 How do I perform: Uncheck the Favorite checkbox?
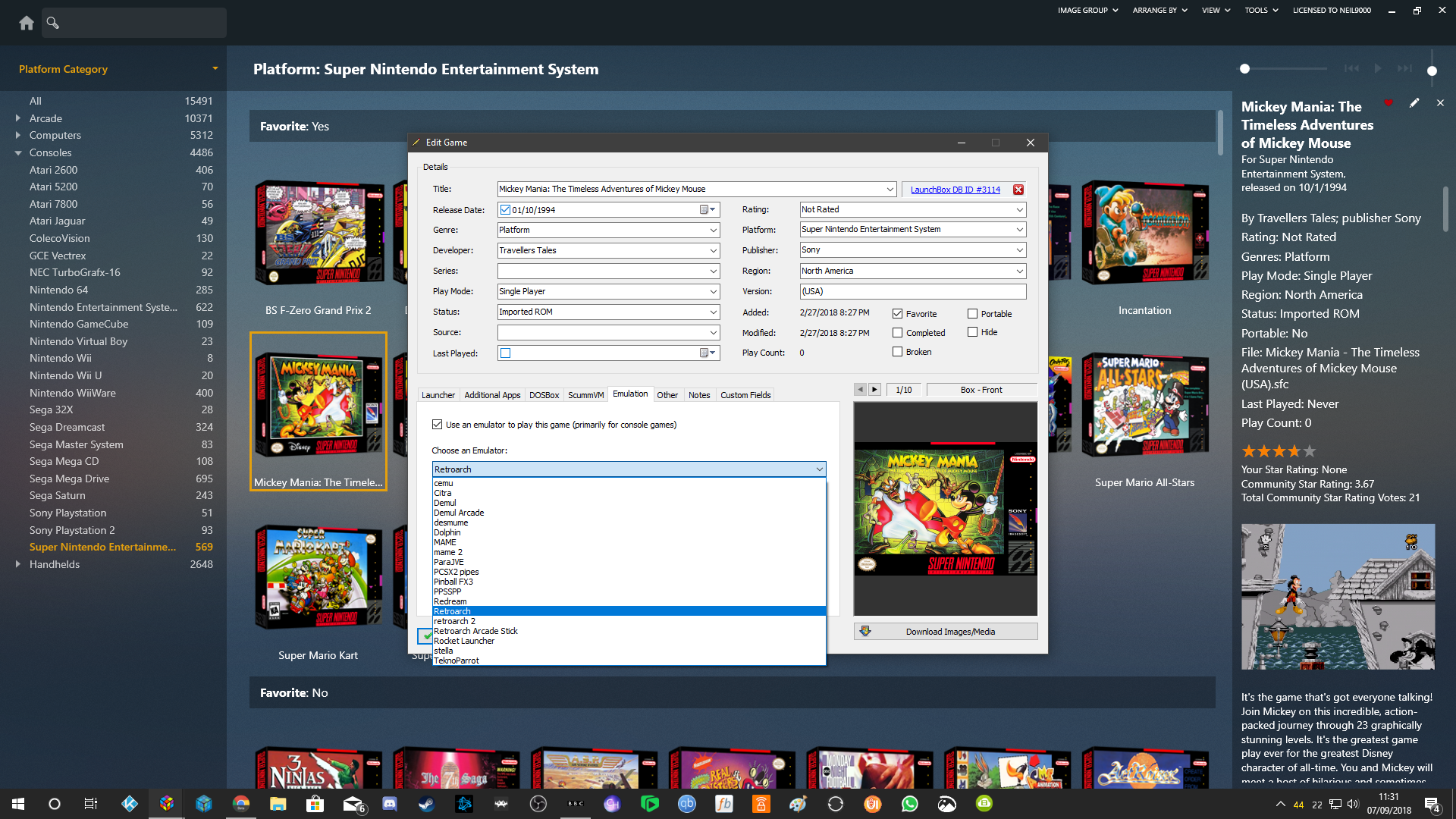897,313
